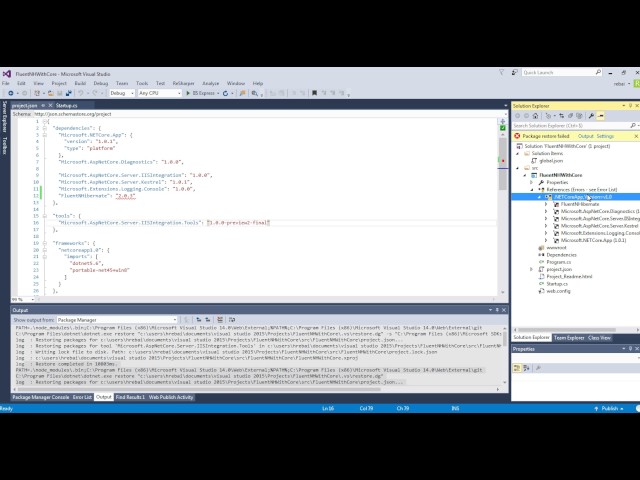Select Startup.cs in Solution Explorer tree
The height and width of the screenshot is (480, 640).
[x=557, y=284]
